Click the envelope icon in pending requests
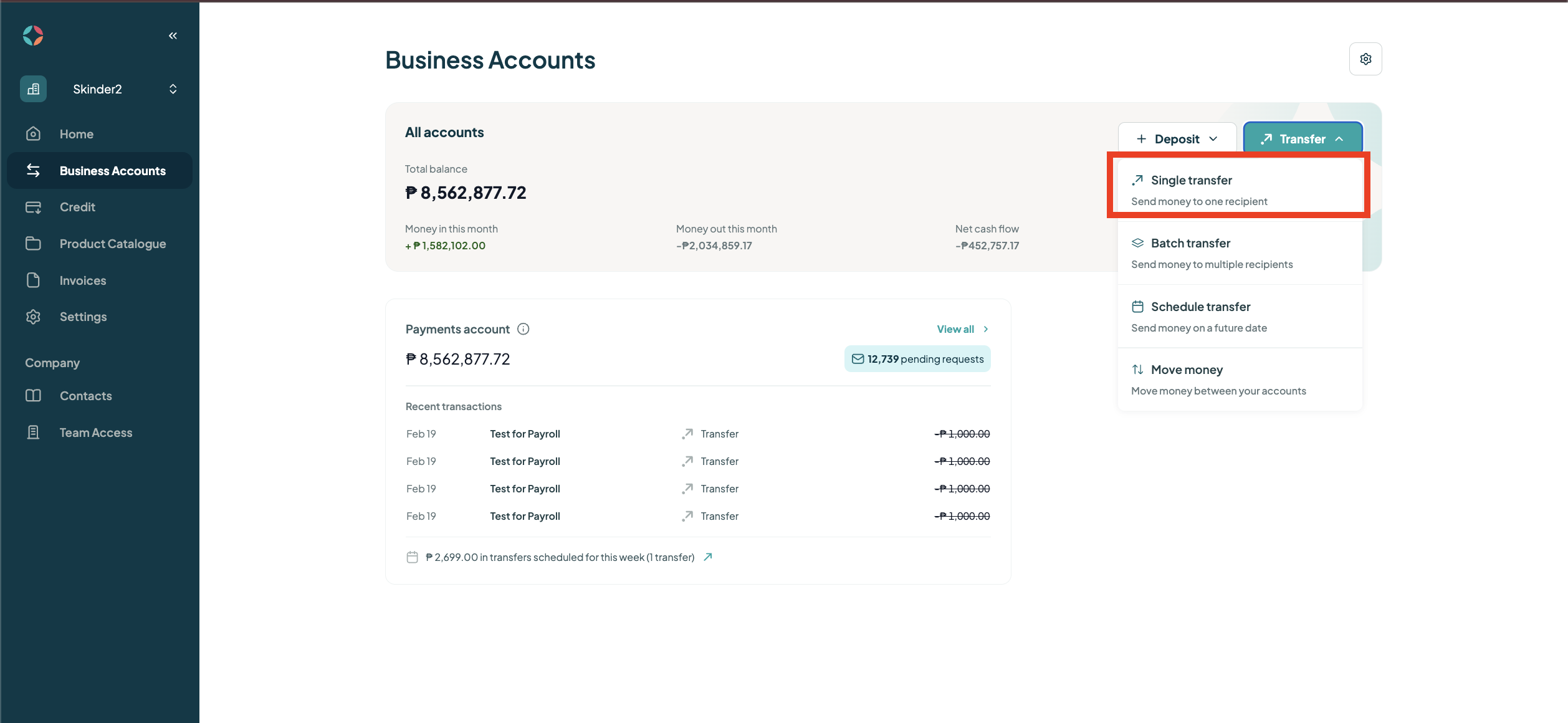 click(858, 359)
